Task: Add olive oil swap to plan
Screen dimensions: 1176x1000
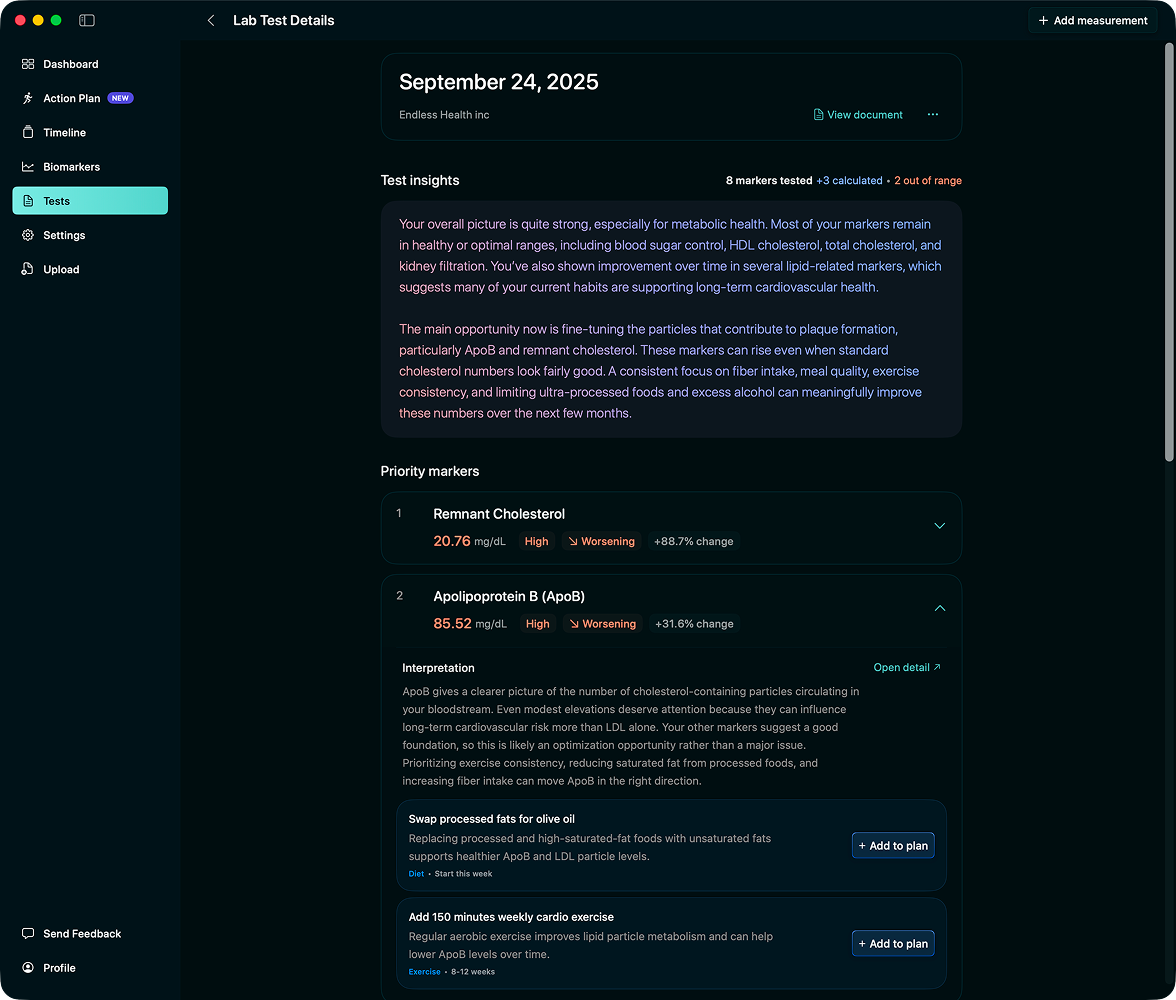Action: point(892,845)
